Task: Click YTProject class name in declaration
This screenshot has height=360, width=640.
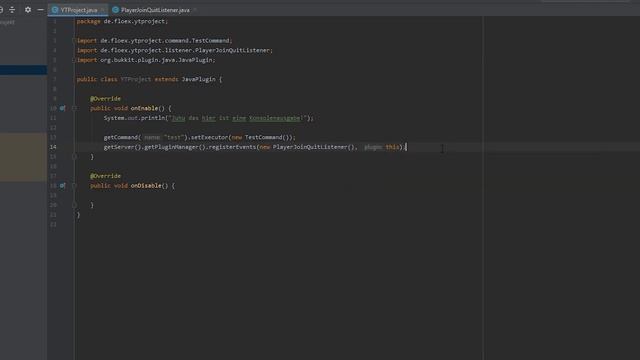Action: click(136, 79)
